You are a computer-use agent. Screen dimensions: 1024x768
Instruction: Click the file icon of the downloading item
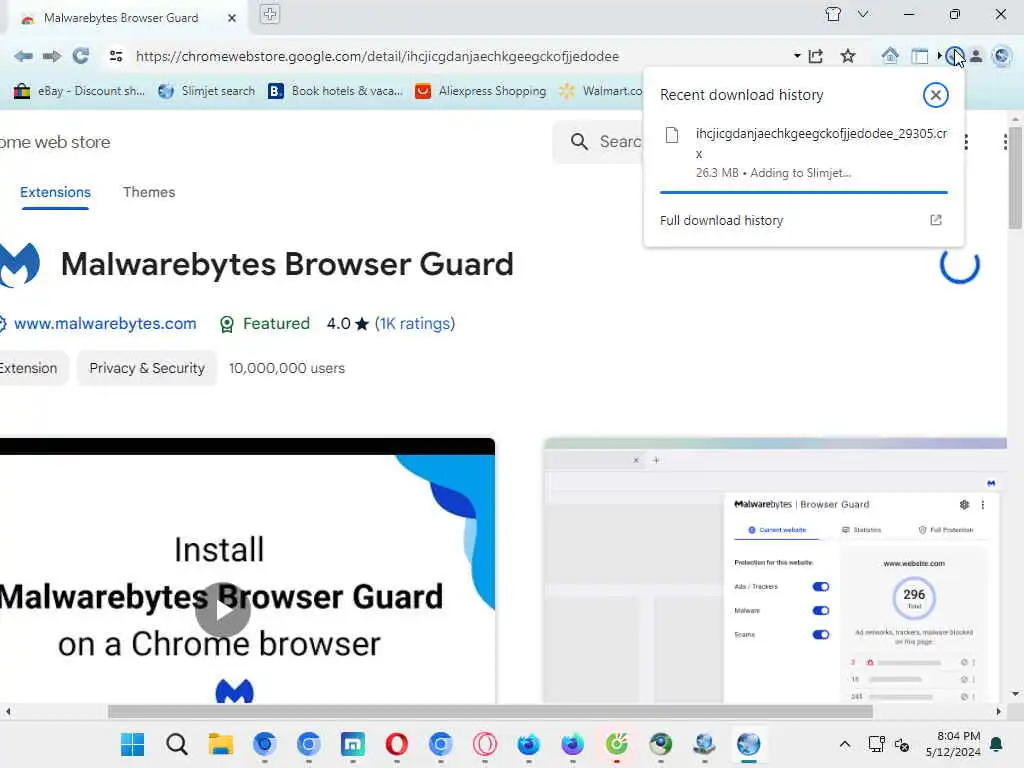pyautogui.click(x=671, y=135)
